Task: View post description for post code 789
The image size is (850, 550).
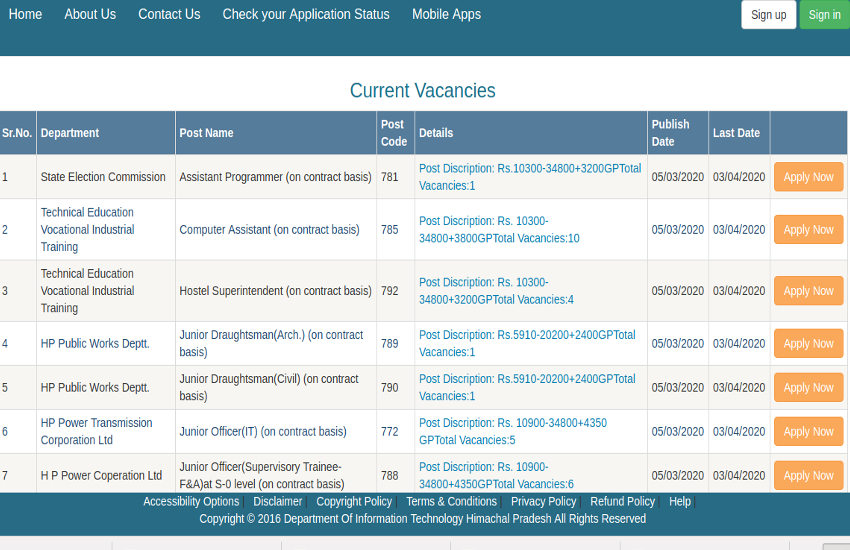Action: pyautogui.click(x=527, y=343)
